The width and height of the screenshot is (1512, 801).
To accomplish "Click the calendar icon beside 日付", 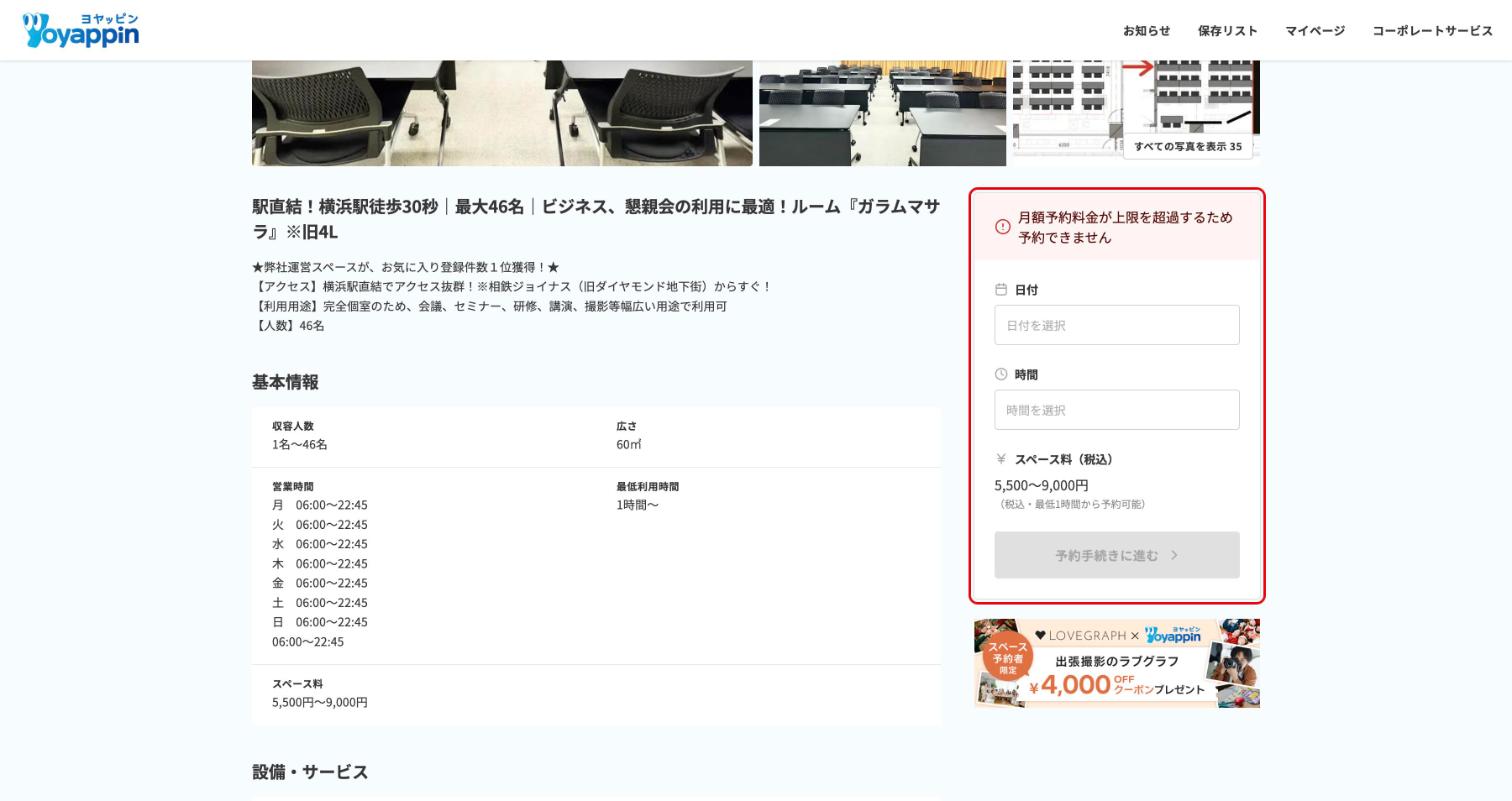I will pyautogui.click(x=1001, y=290).
